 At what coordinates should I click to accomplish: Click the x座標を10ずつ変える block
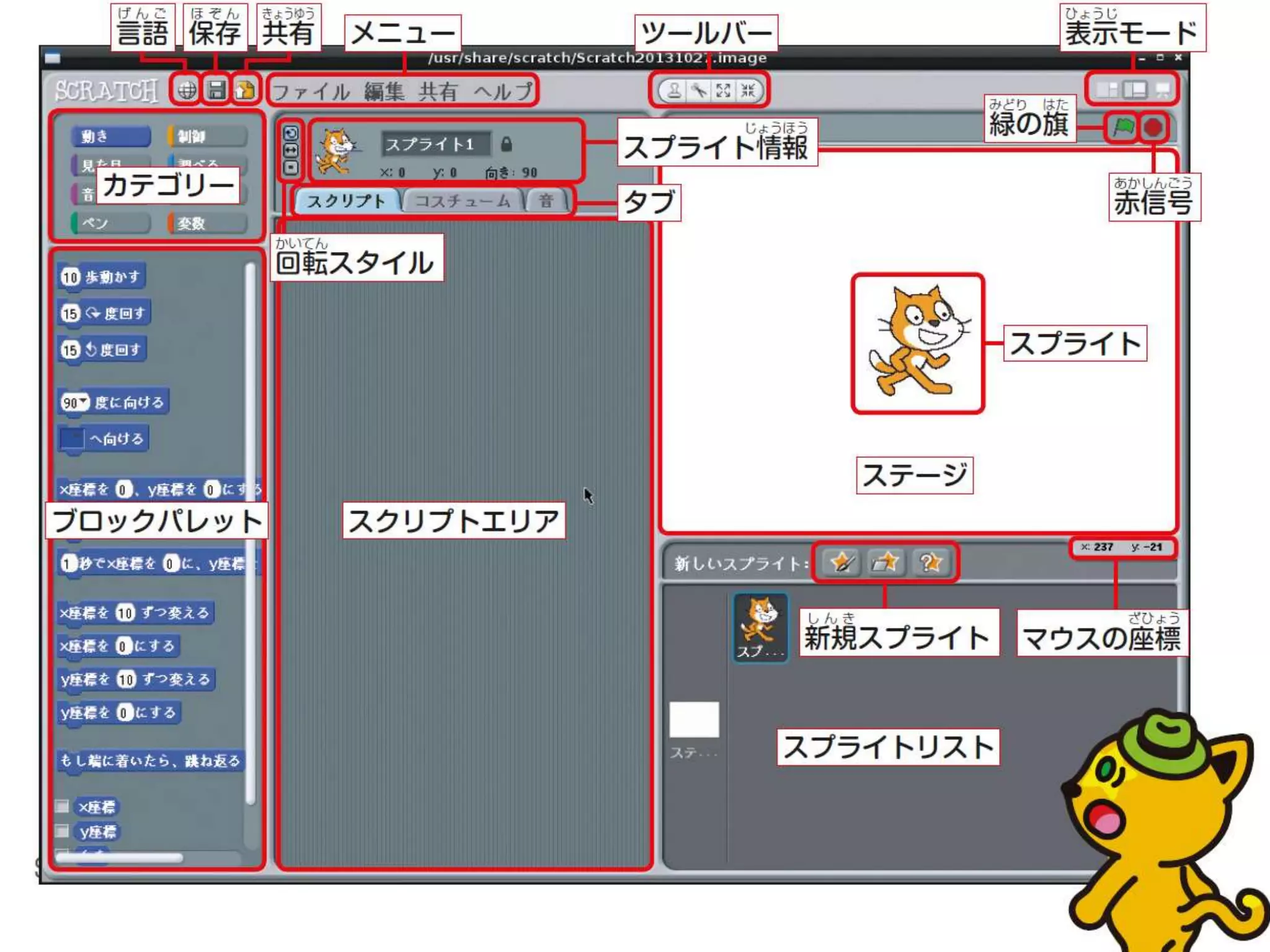click(135, 613)
